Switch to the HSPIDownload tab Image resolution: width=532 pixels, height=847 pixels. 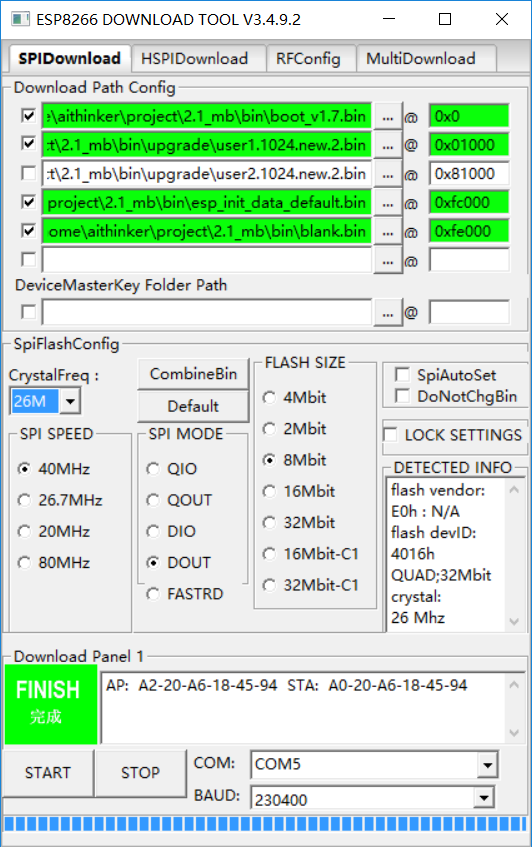tap(194, 58)
